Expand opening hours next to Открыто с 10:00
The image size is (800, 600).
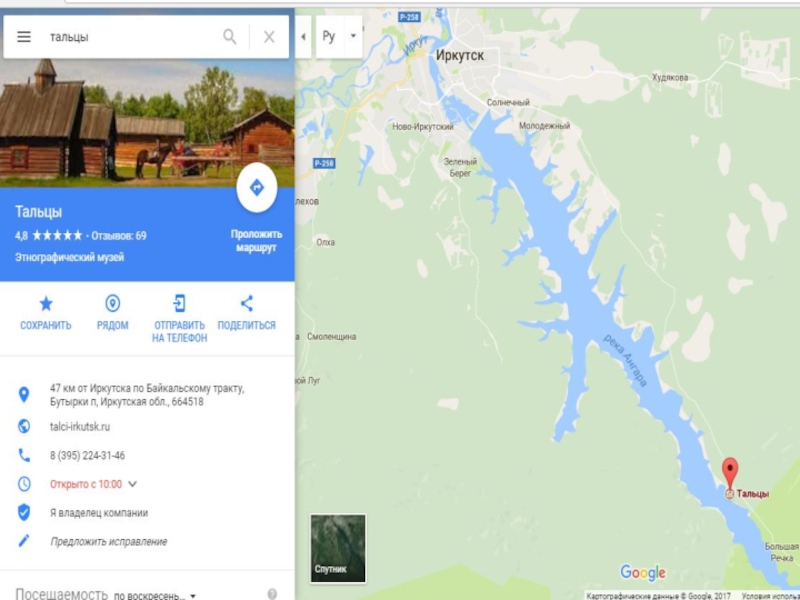tap(132, 484)
